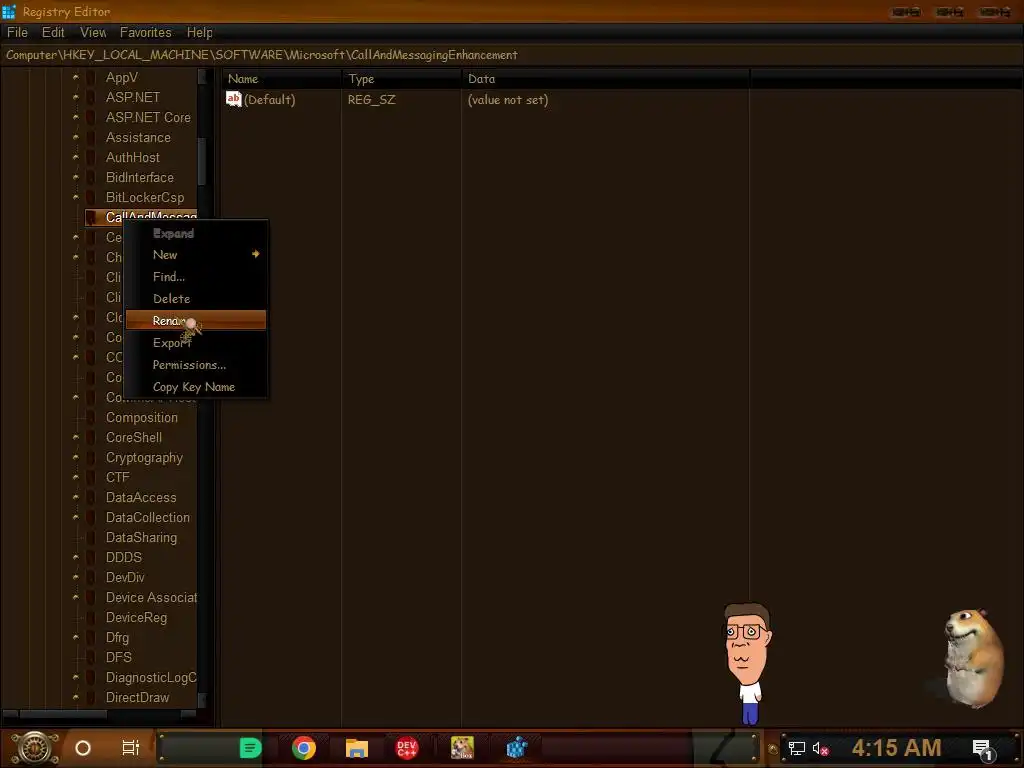Click the tree scrollbar up arrow
1024x768 pixels.
202,76
